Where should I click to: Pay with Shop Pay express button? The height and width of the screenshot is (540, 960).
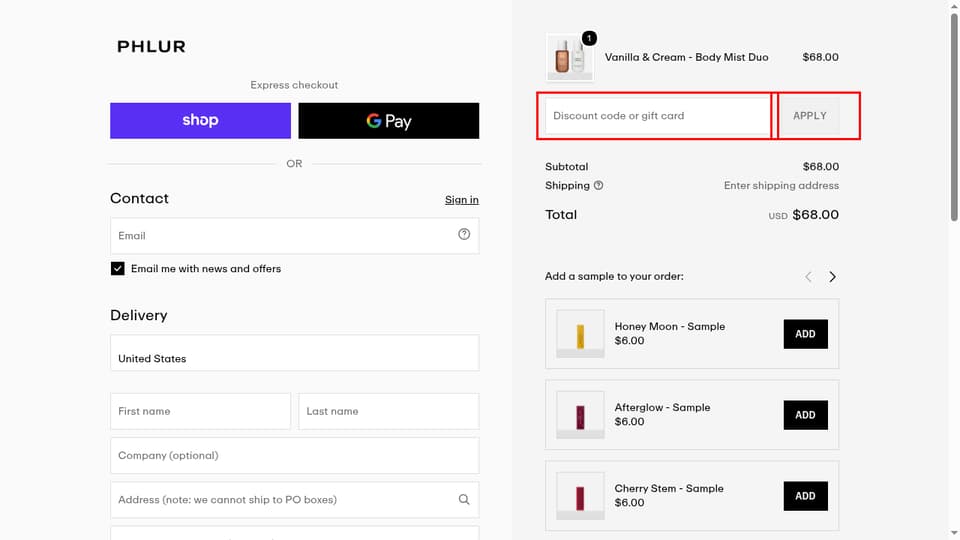(200, 121)
